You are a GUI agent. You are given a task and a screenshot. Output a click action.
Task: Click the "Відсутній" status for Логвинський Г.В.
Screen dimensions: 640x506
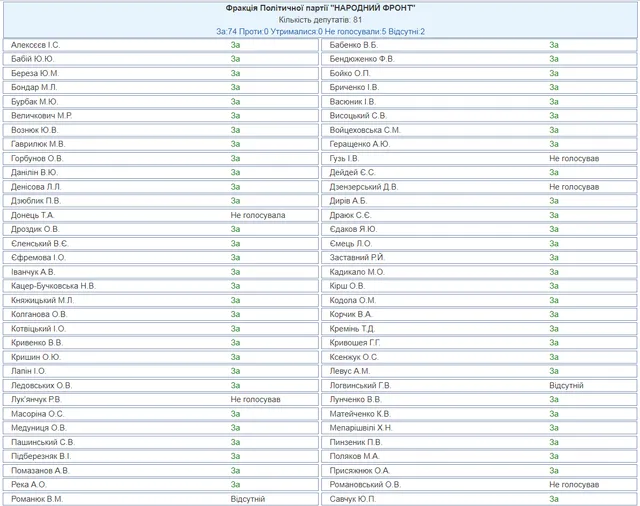coord(566,385)
